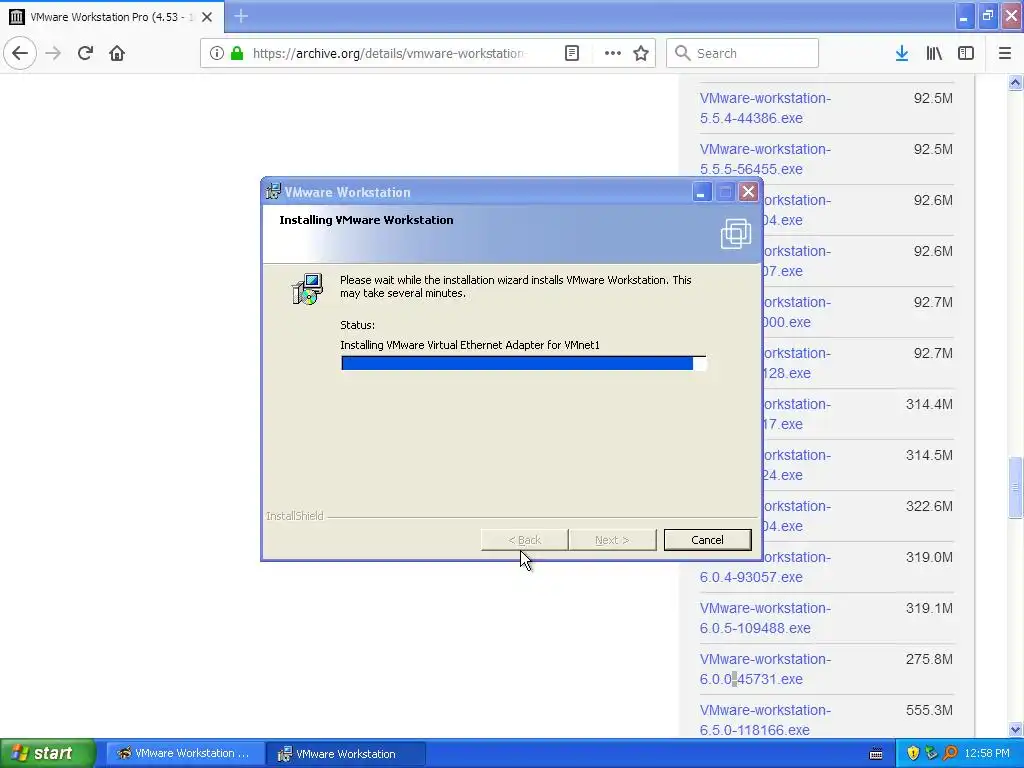Click the page scrollbar up arrow
Viewport: 1024px width, 768px height.
point(1015,82)
